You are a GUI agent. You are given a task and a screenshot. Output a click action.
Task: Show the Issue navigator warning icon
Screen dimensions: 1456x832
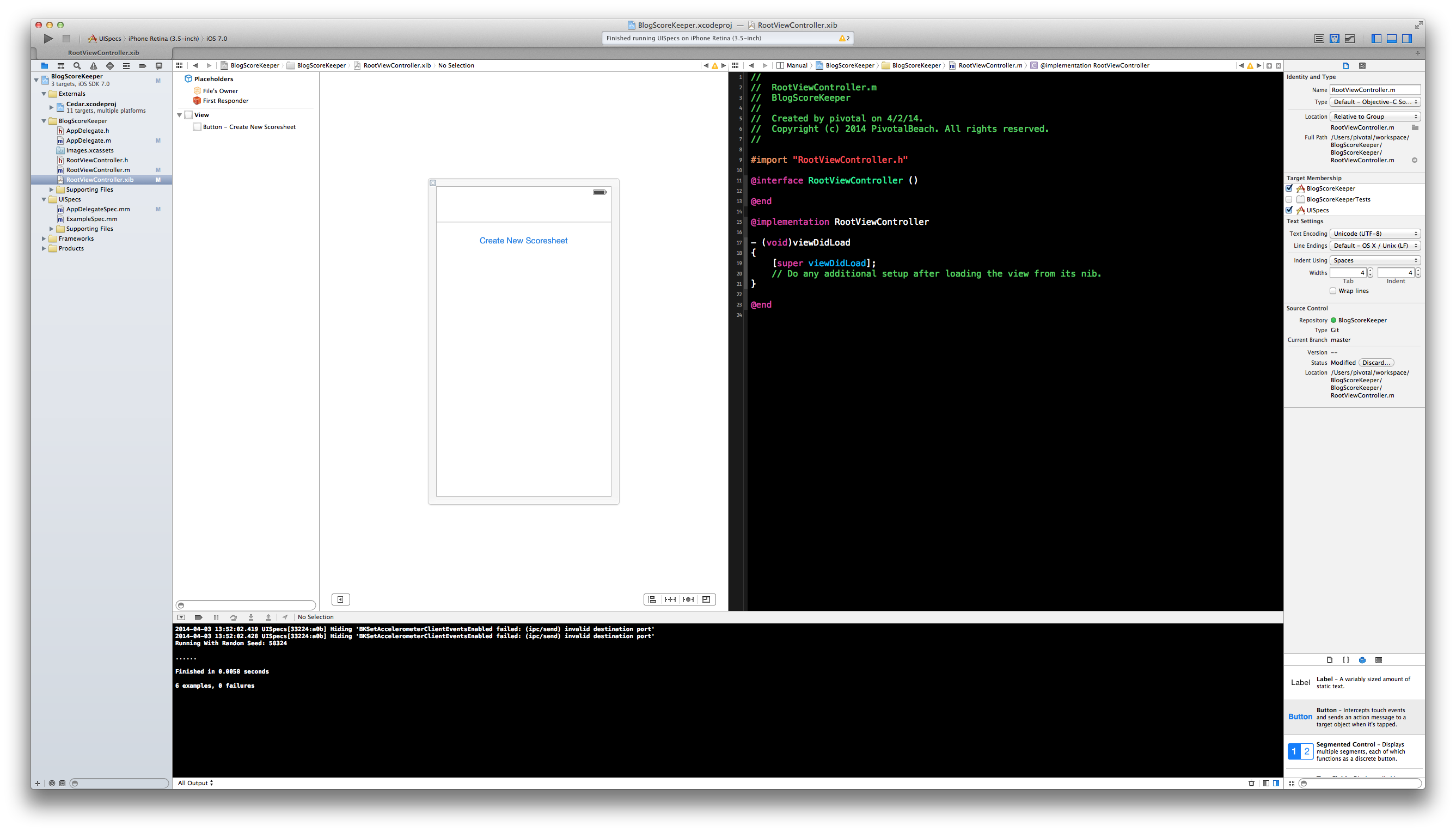pyautogui.click(x=94, y=66)
